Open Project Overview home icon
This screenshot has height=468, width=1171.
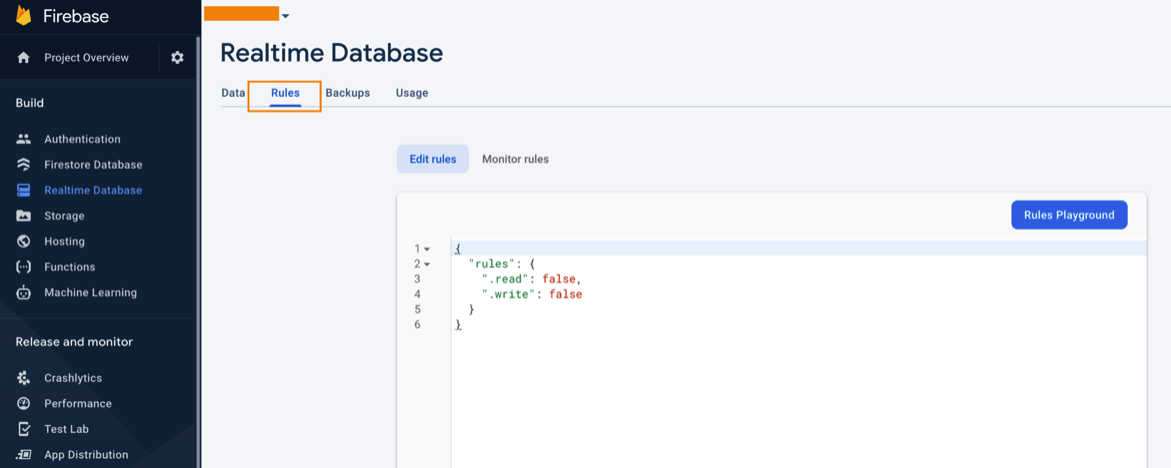tap(24, 57)
